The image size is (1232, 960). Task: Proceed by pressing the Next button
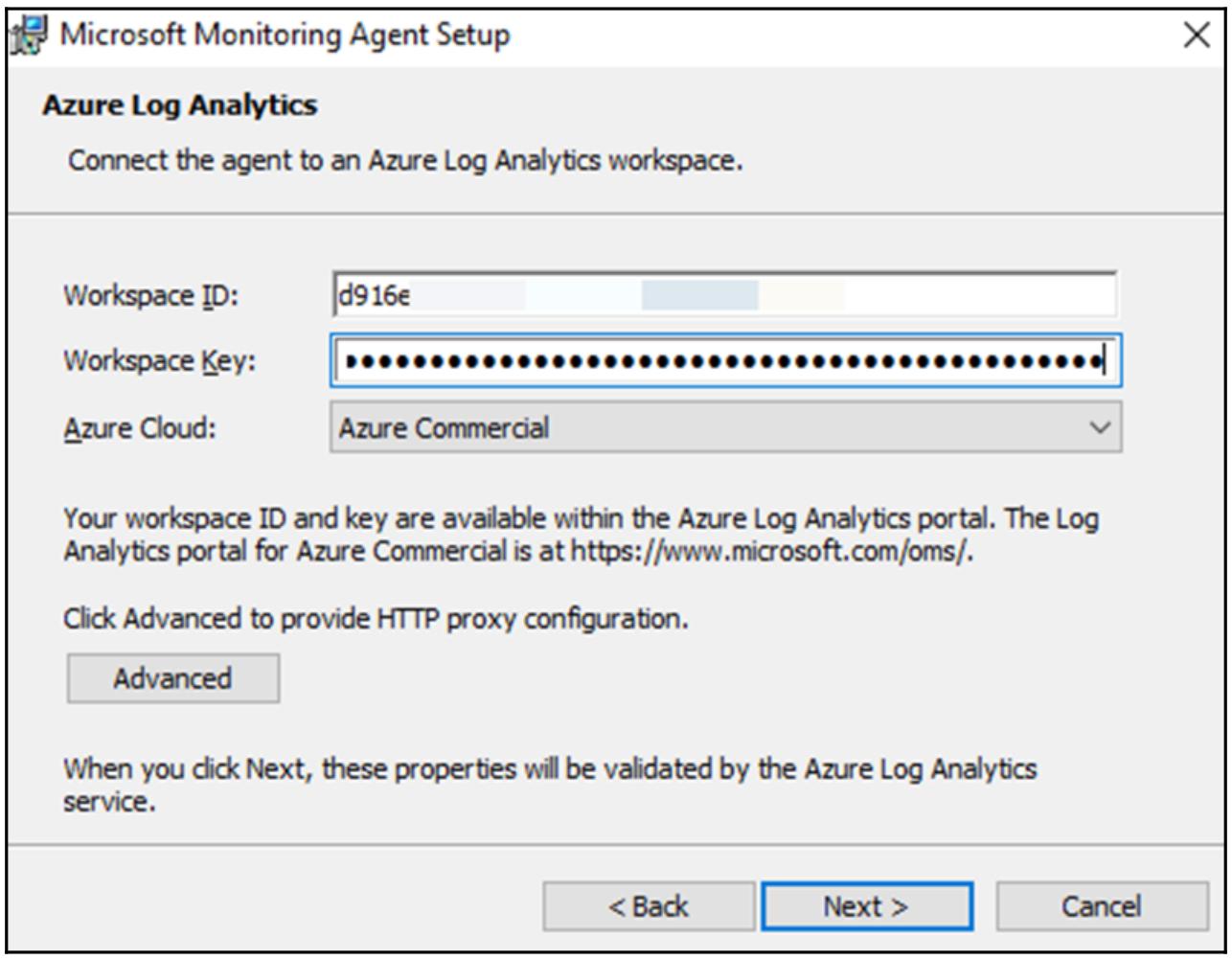coord(866,906)
